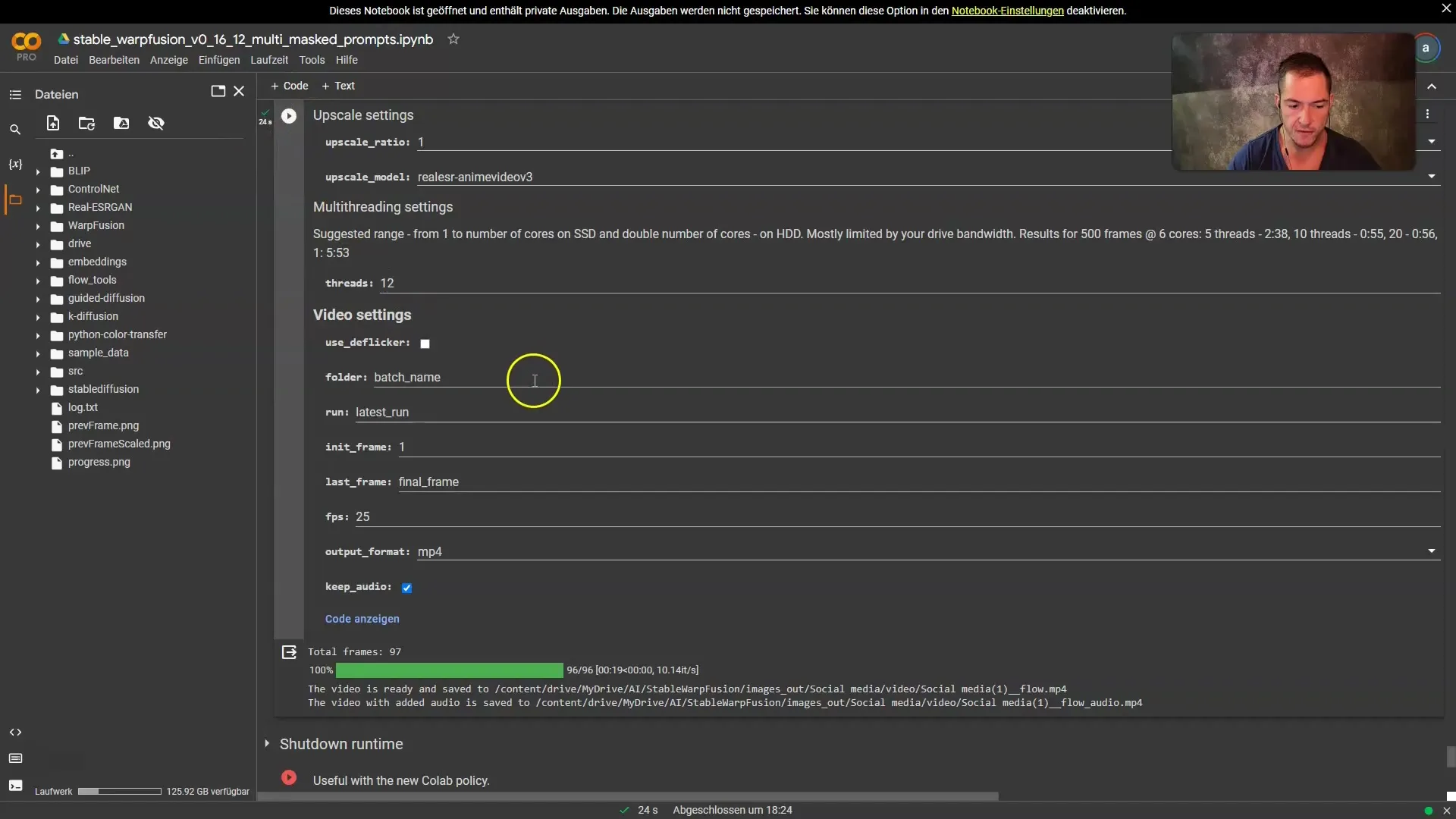Open the Einfügen menu
Image resolution: width=1456 pixels, height=819 pixels.
219,60
